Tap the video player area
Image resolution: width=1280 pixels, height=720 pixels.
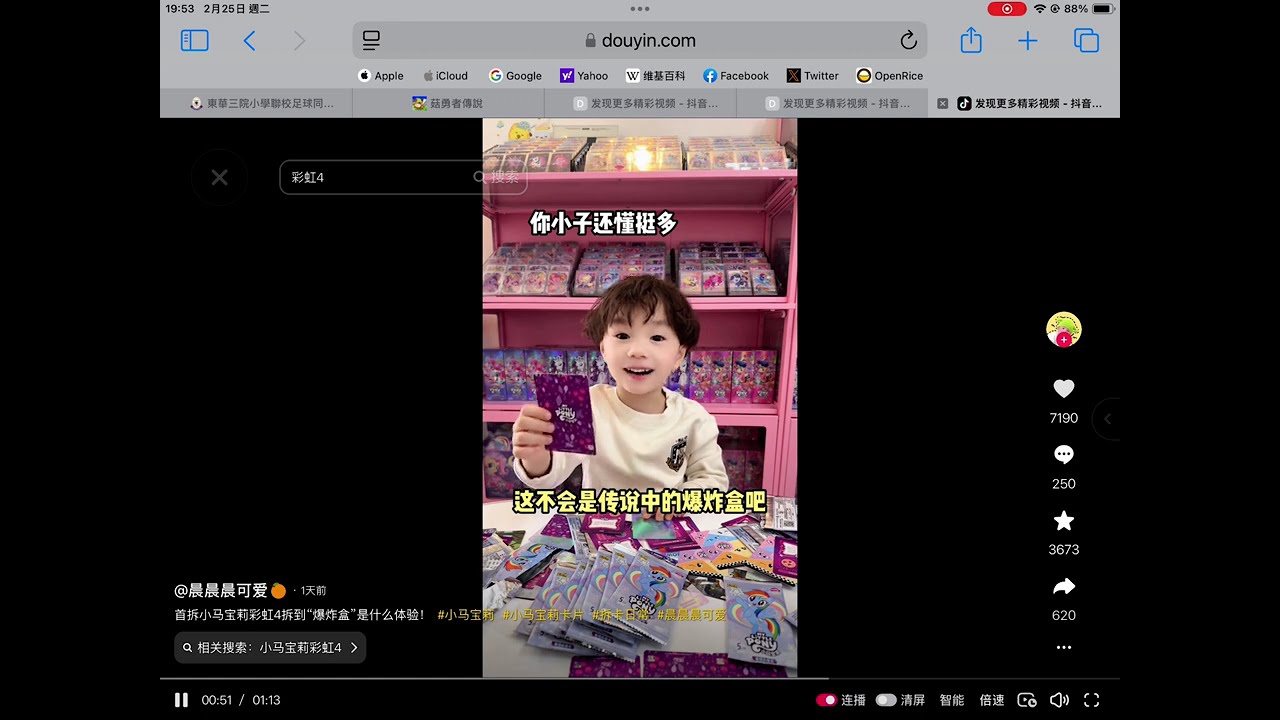pyautogui.click(x=640, y=397)
